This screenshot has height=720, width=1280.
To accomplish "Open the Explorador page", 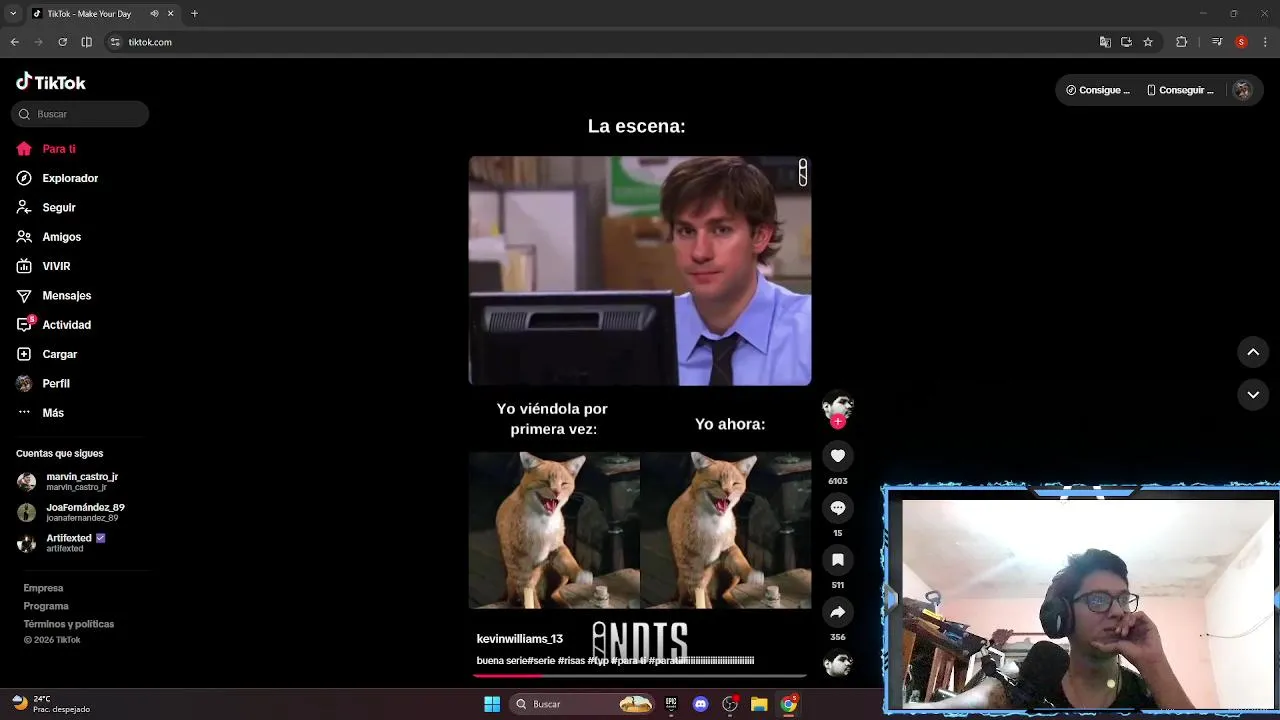I will tap(57, 178).
